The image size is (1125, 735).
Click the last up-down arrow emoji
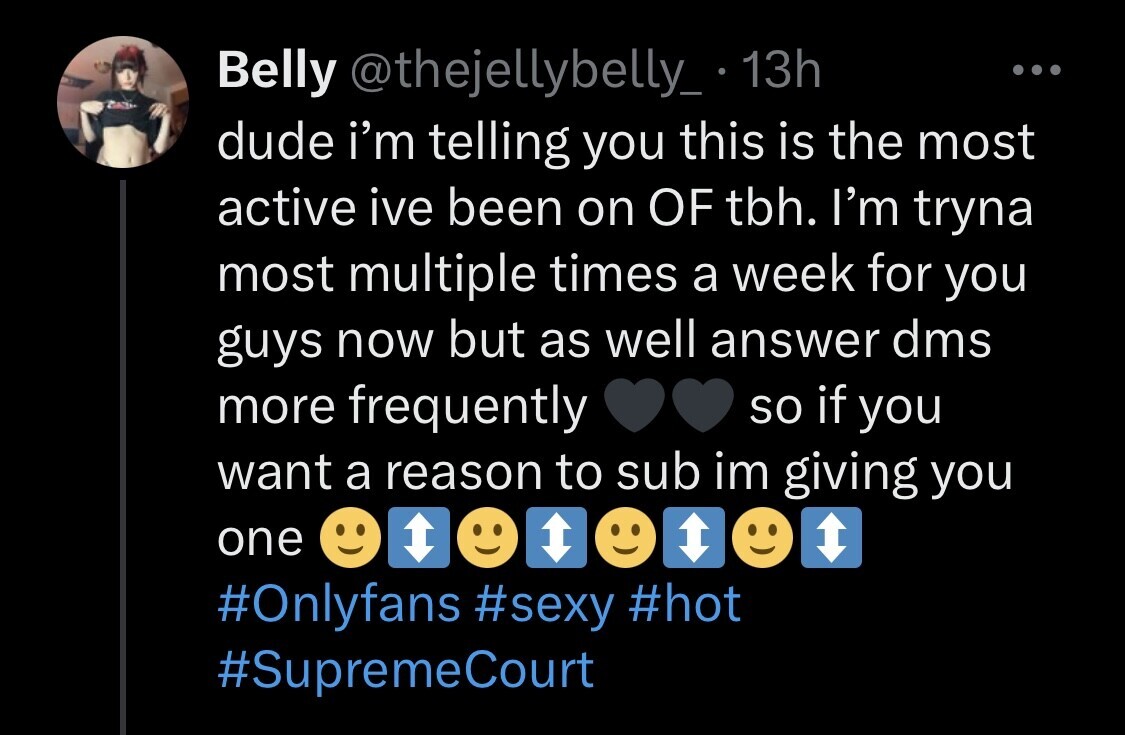click(x=831, y=539)
